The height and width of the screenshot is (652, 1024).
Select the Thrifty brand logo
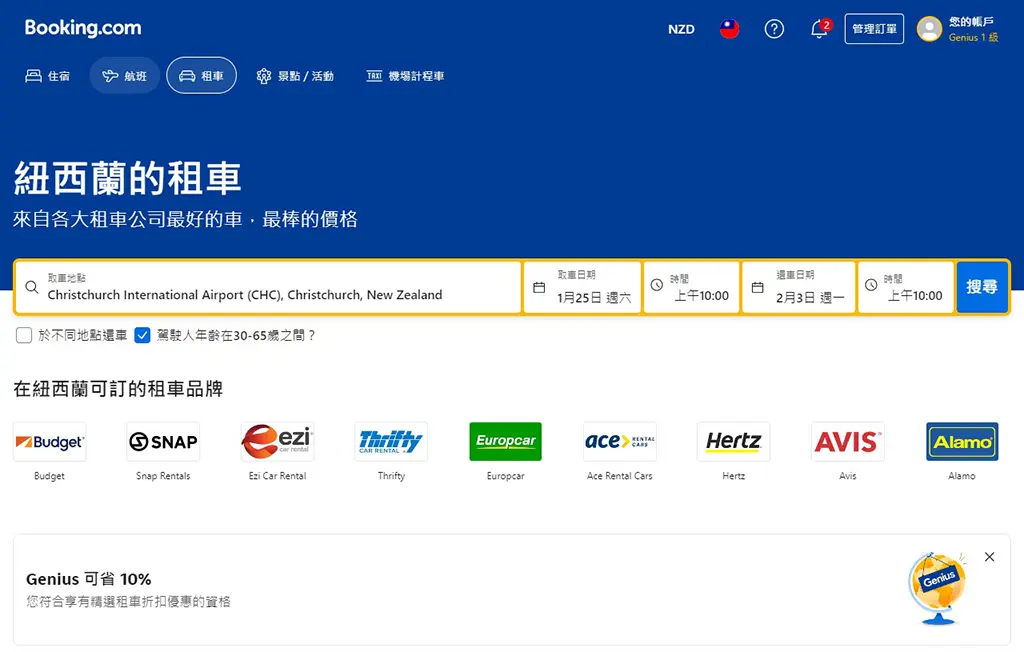pos(391,442)
